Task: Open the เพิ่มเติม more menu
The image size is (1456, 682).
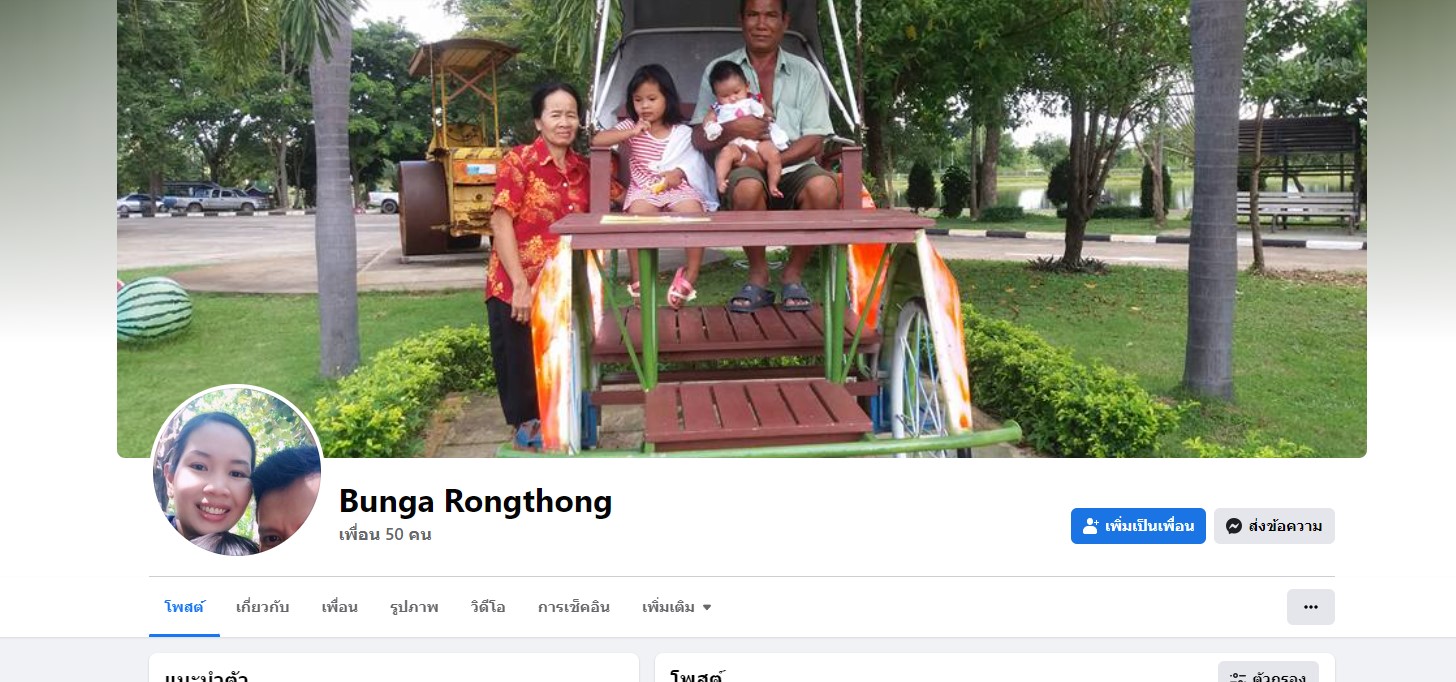Action: [x=677, y=607]
